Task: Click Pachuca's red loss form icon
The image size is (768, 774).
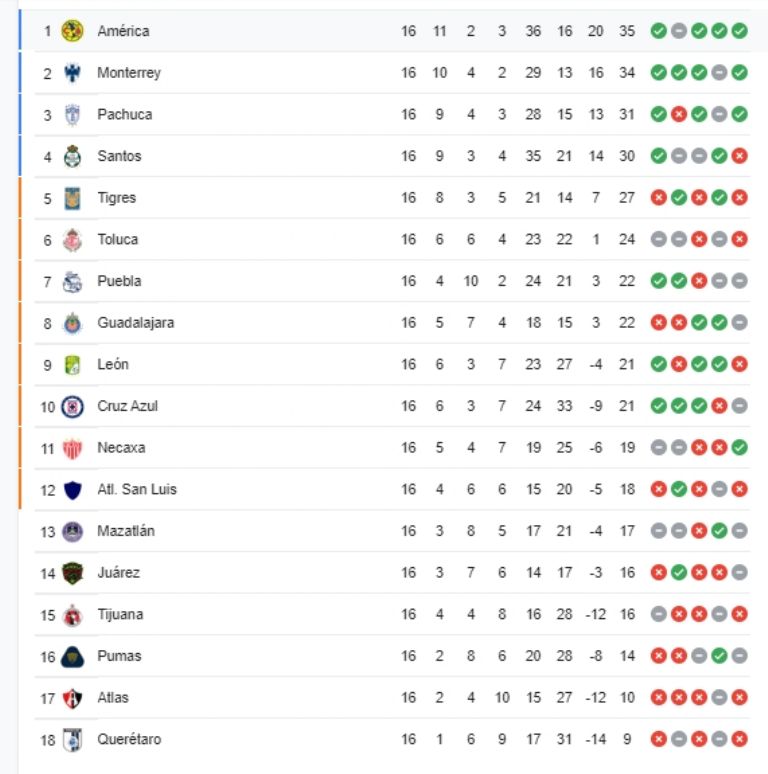Action: tap(678, 115)
